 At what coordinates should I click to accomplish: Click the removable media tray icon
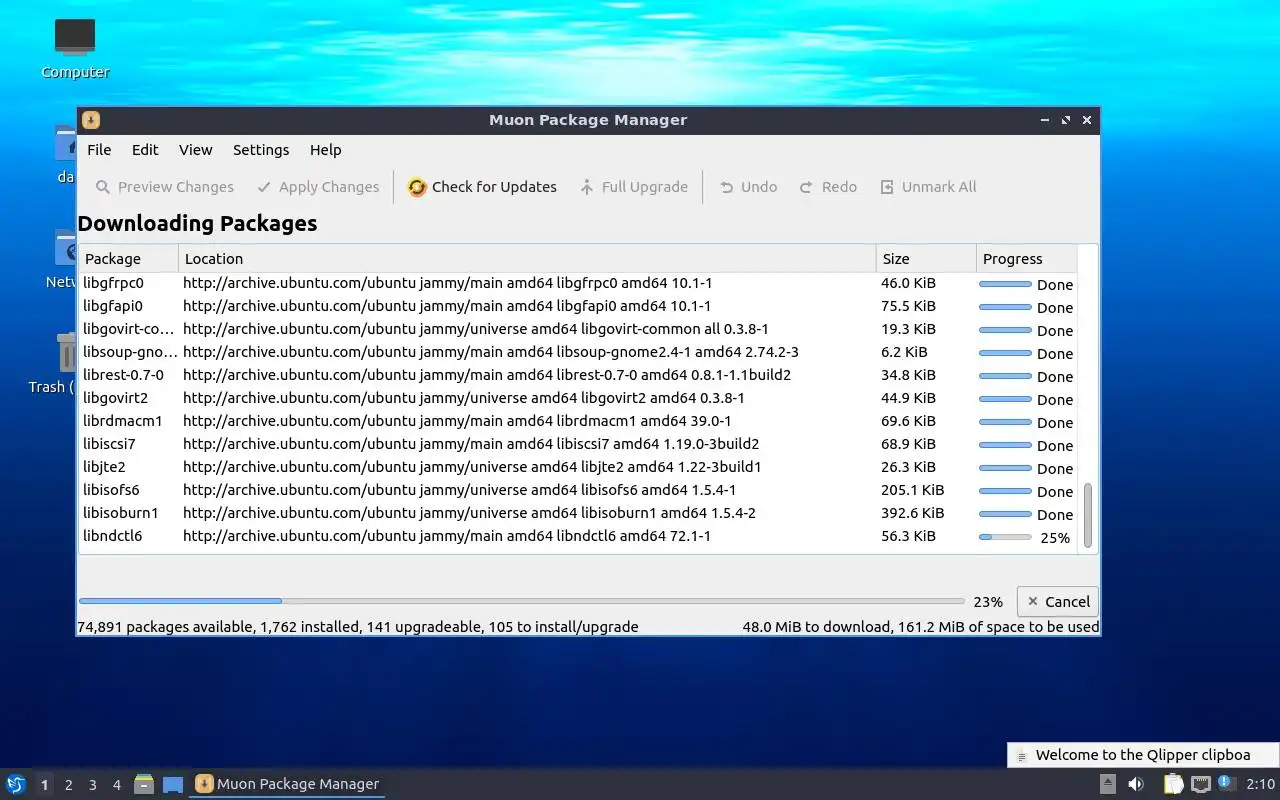(x=1108, y=784)
